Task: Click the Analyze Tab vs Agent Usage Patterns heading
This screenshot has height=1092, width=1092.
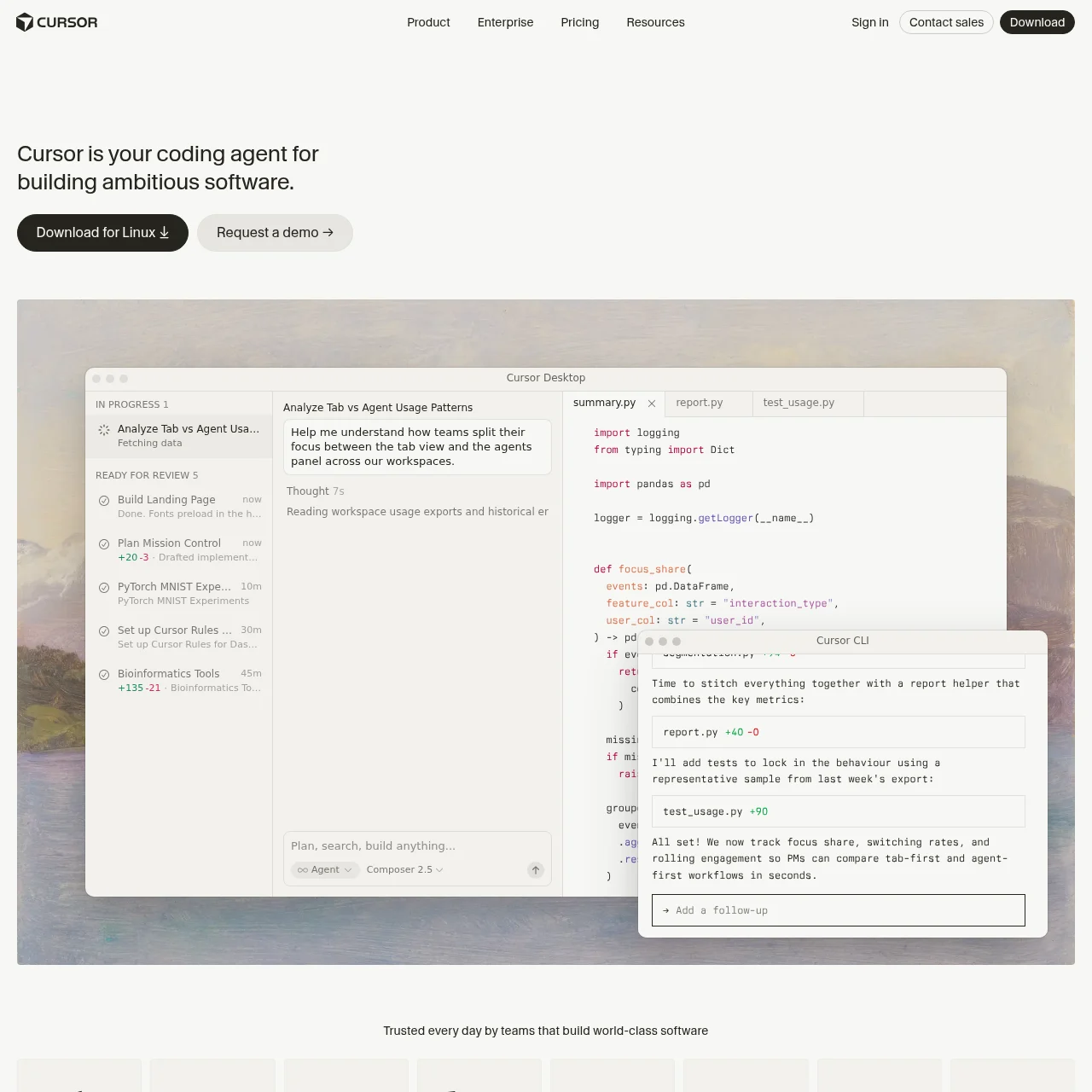Action: pos(378,408)
